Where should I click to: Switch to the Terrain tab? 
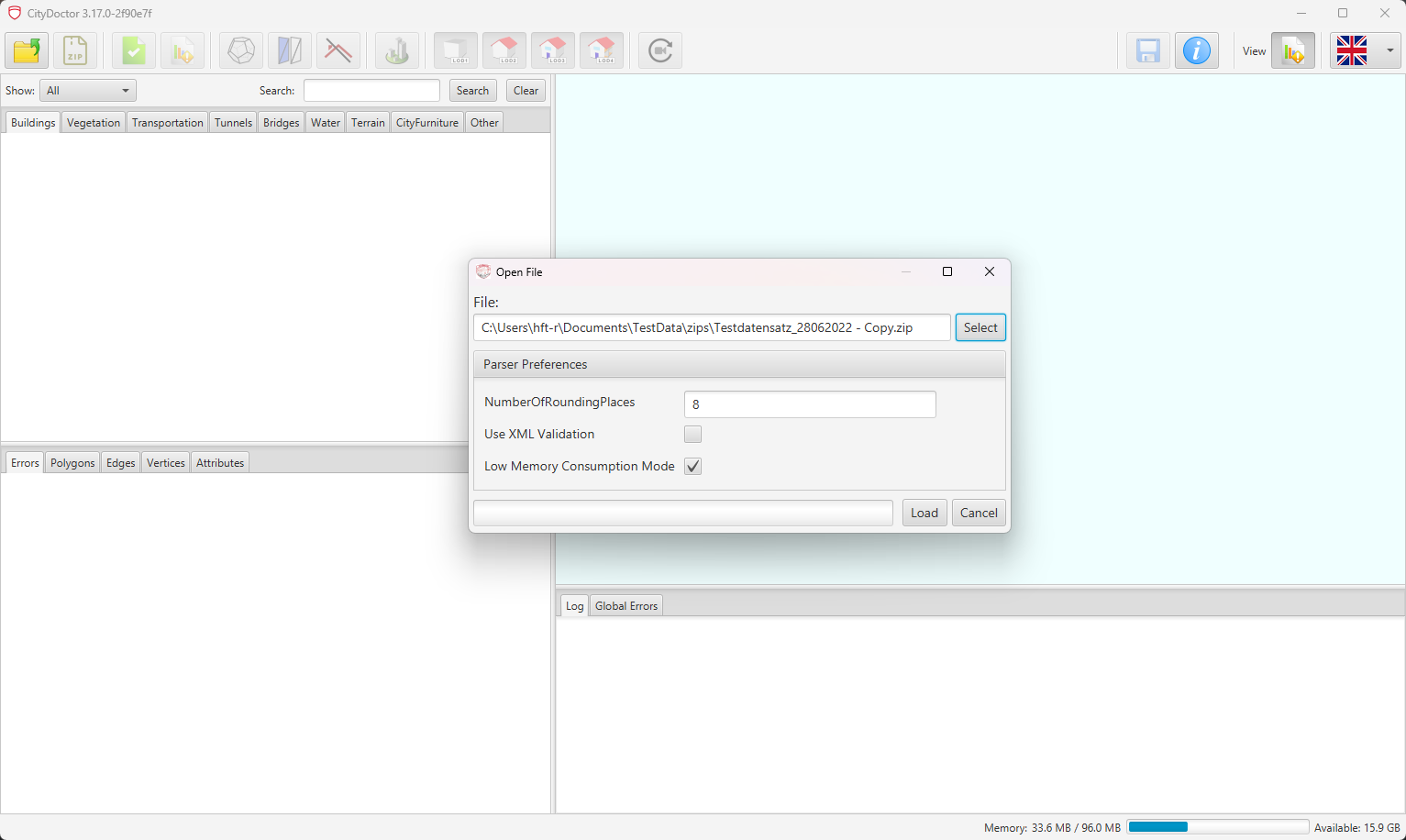tap(368, 123)
